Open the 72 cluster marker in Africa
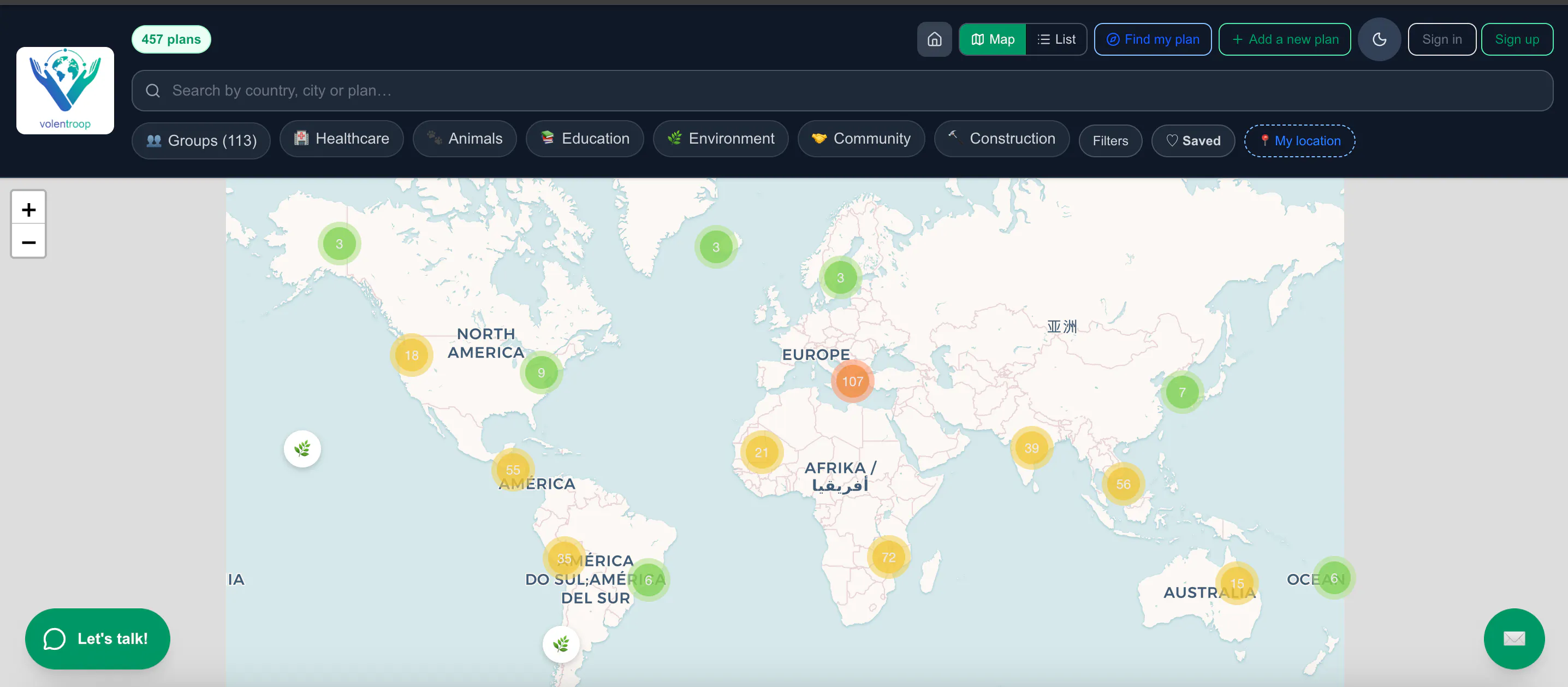The width and height of the screenshot is (1568, 687). click(x=889, y=556)
